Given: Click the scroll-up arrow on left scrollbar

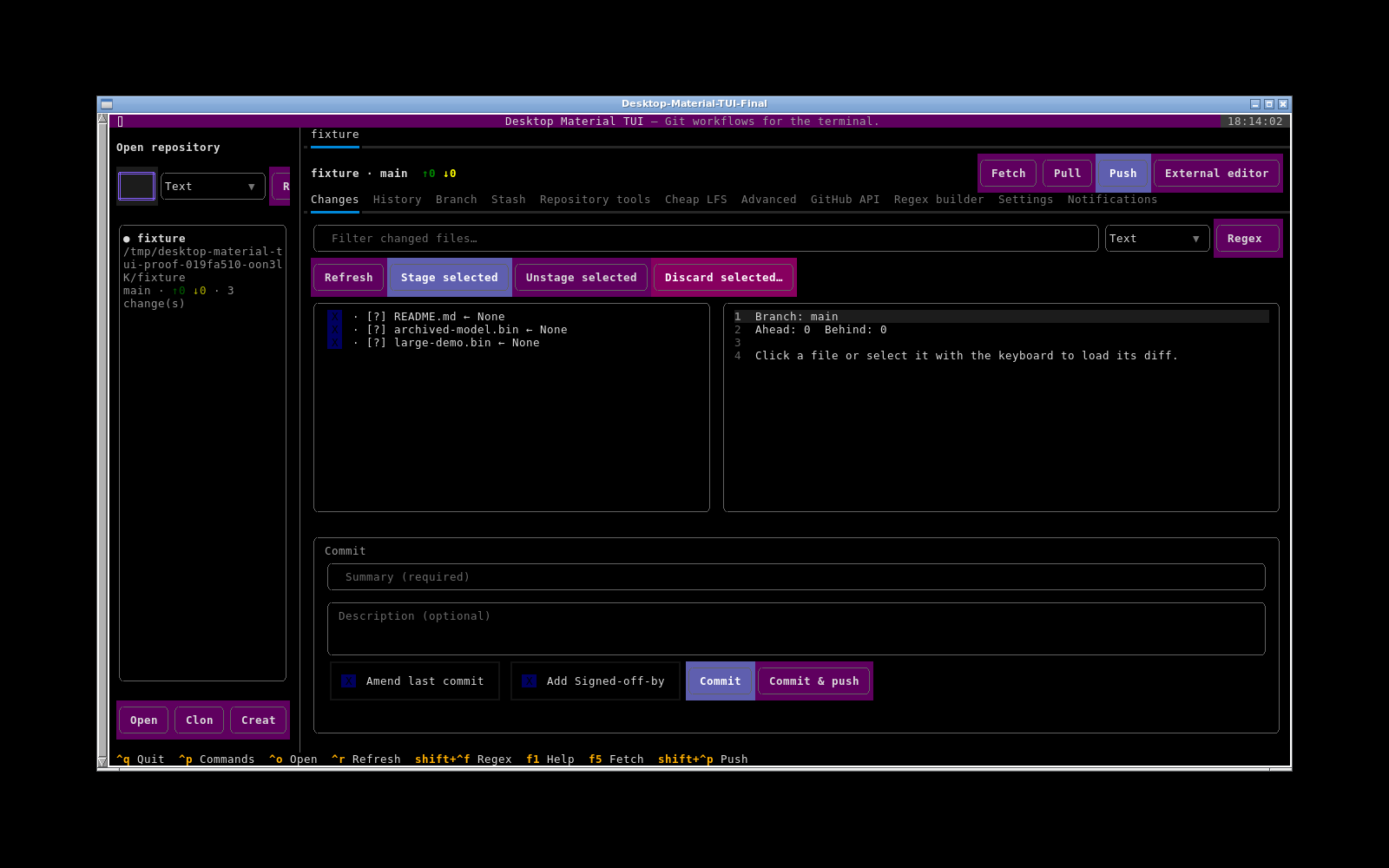Looking at the screenshot, I should [x=102, y=119].
